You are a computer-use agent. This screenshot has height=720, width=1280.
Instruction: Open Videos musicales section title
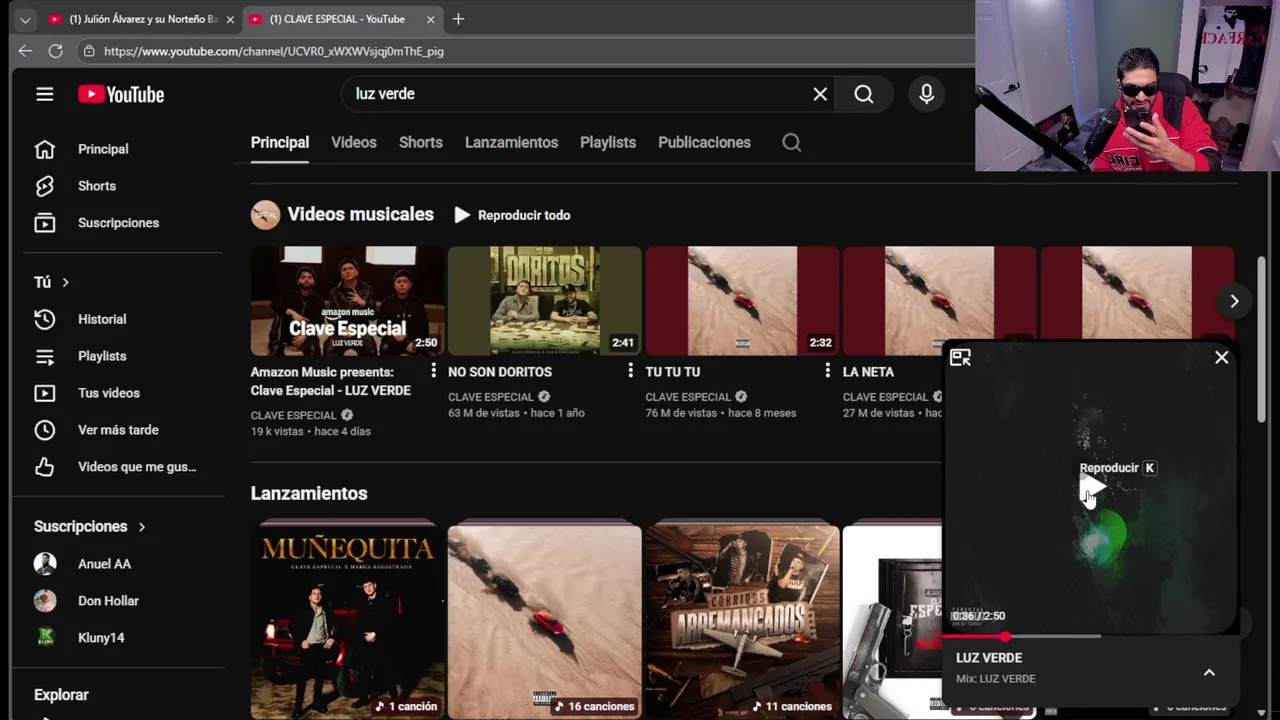(360, 214)
